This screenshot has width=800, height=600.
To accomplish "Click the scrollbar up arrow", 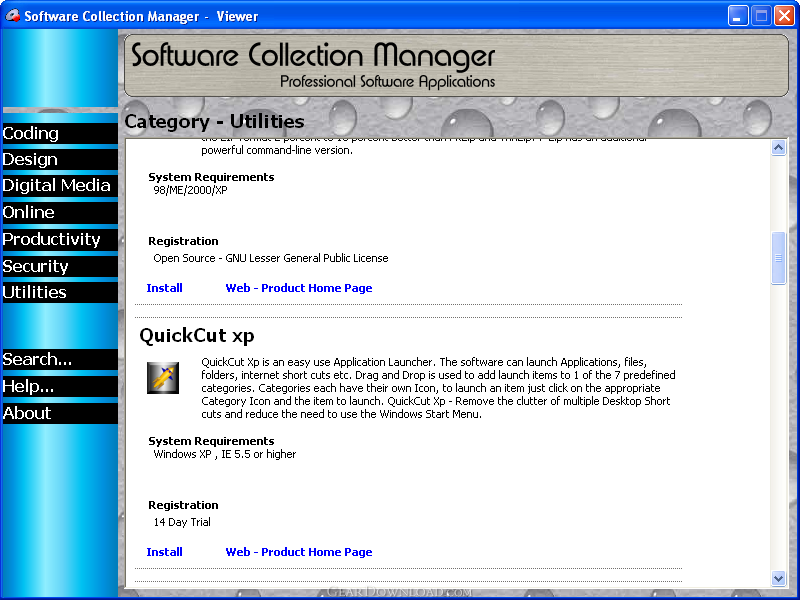I will coord(778,148).
